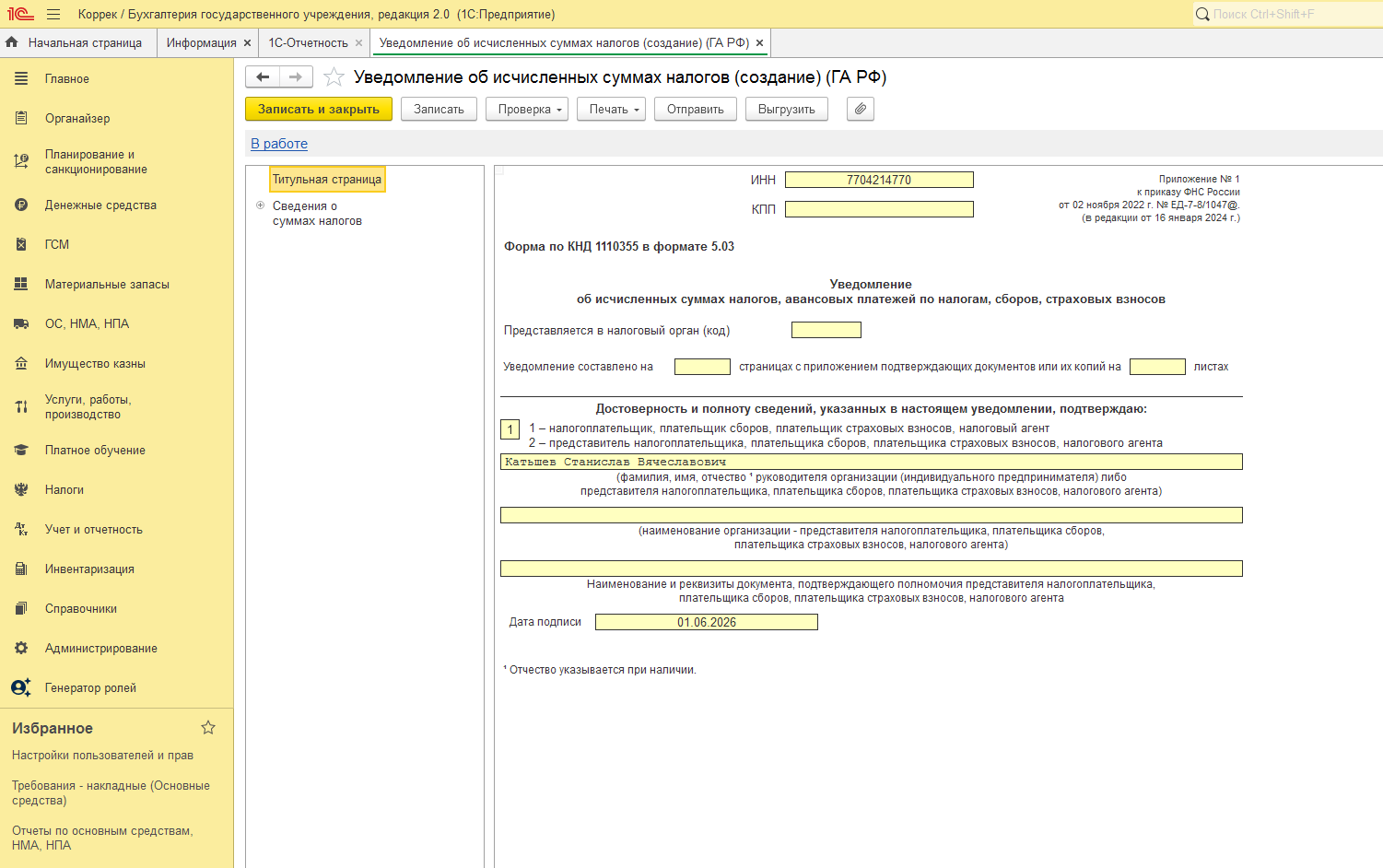Open the ГСМ section icon
The width and height of the screenshot is (1383, 868).
point(21,245)
